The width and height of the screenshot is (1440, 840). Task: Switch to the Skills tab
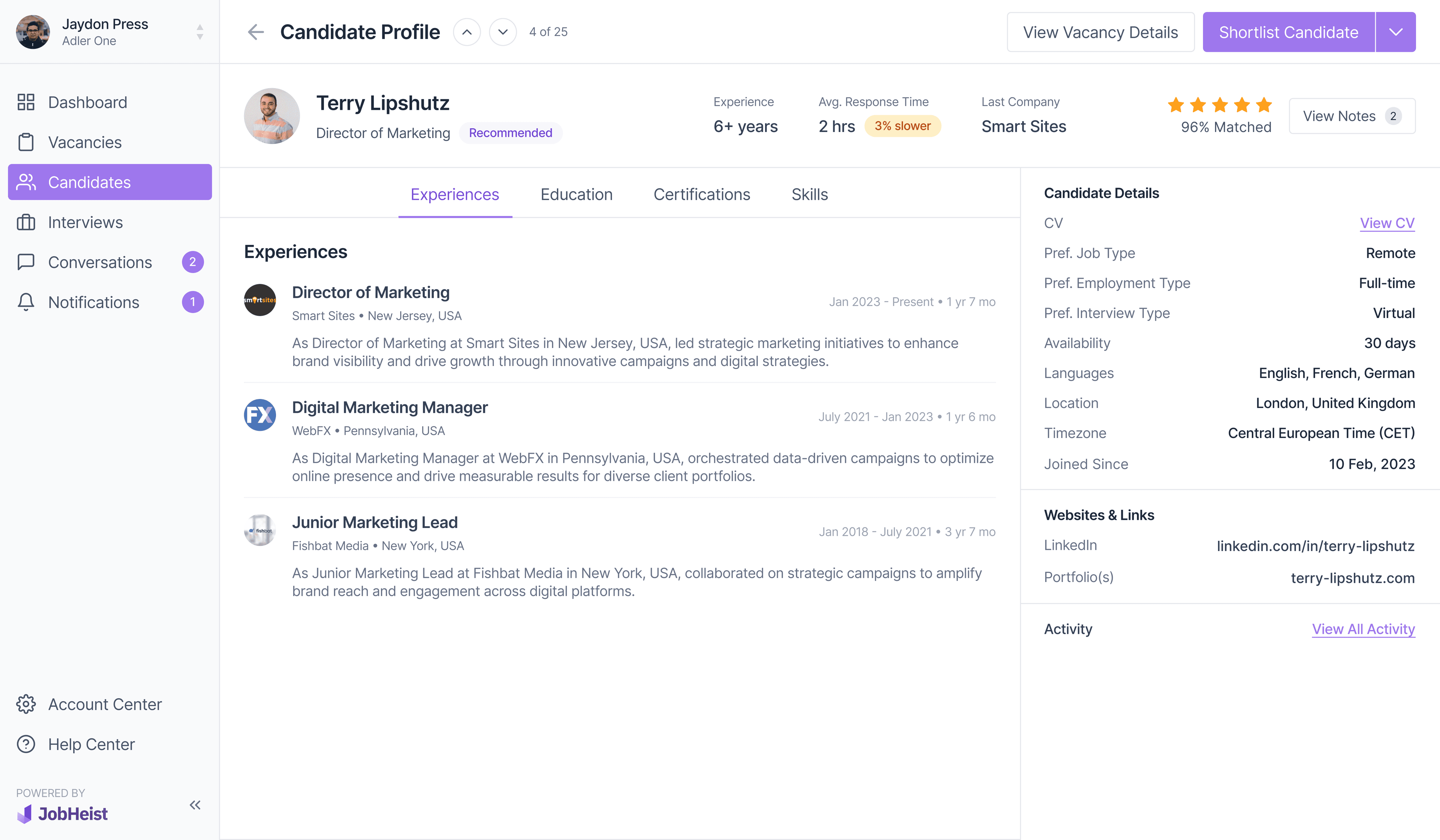point(810,194)
